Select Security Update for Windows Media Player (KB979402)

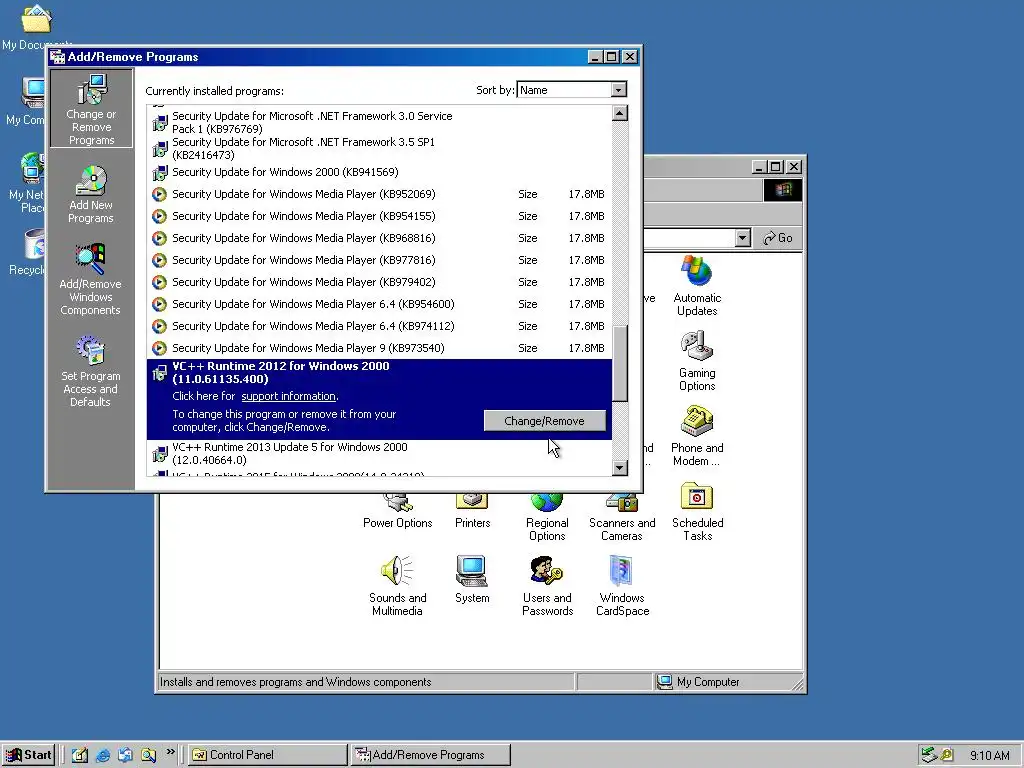(379, 282)
